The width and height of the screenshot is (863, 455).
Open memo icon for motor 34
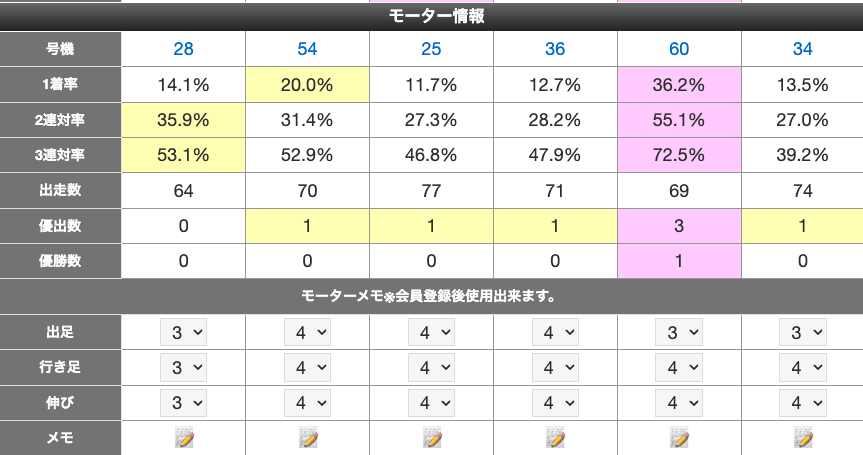point(803,437)
